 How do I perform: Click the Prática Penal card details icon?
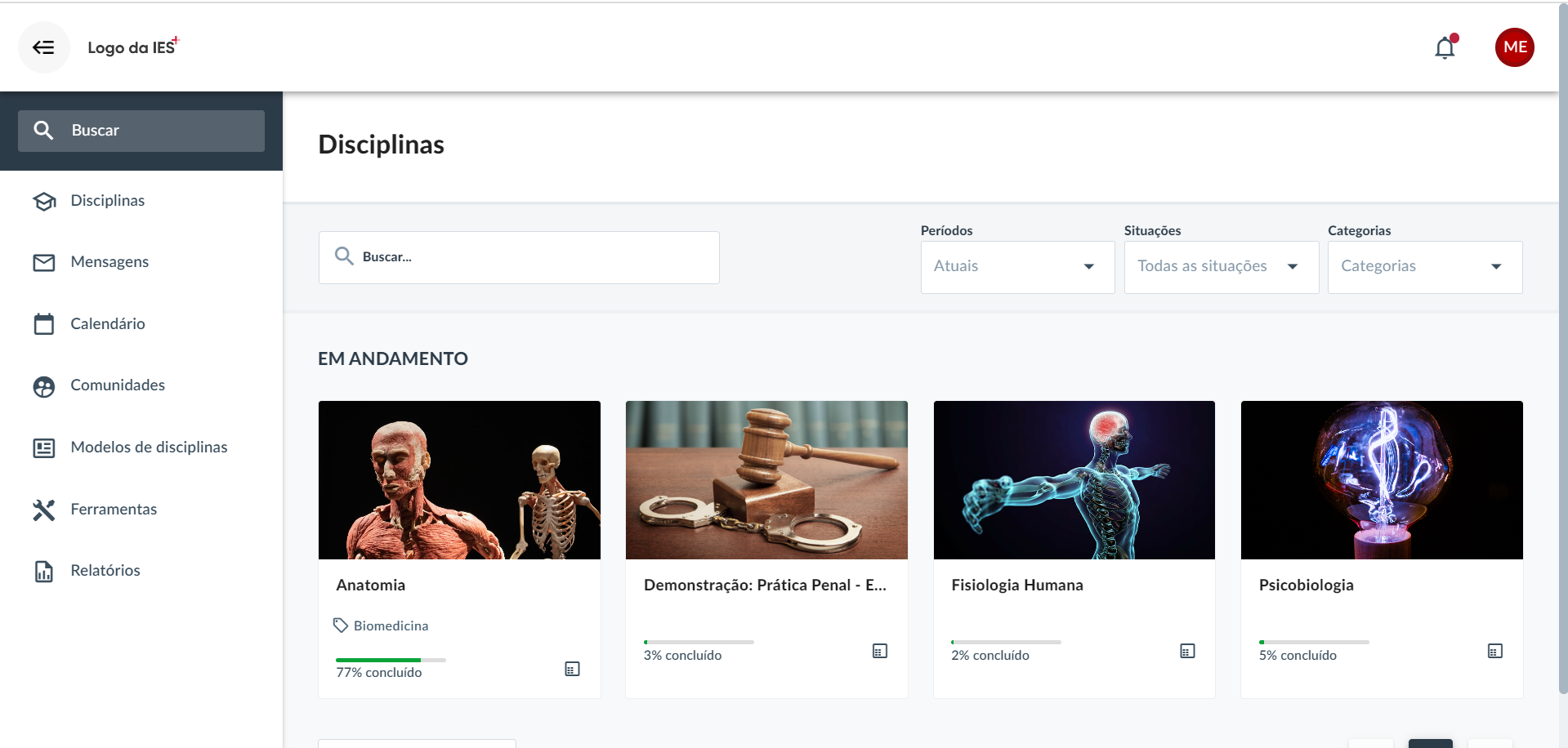(879, 651)
